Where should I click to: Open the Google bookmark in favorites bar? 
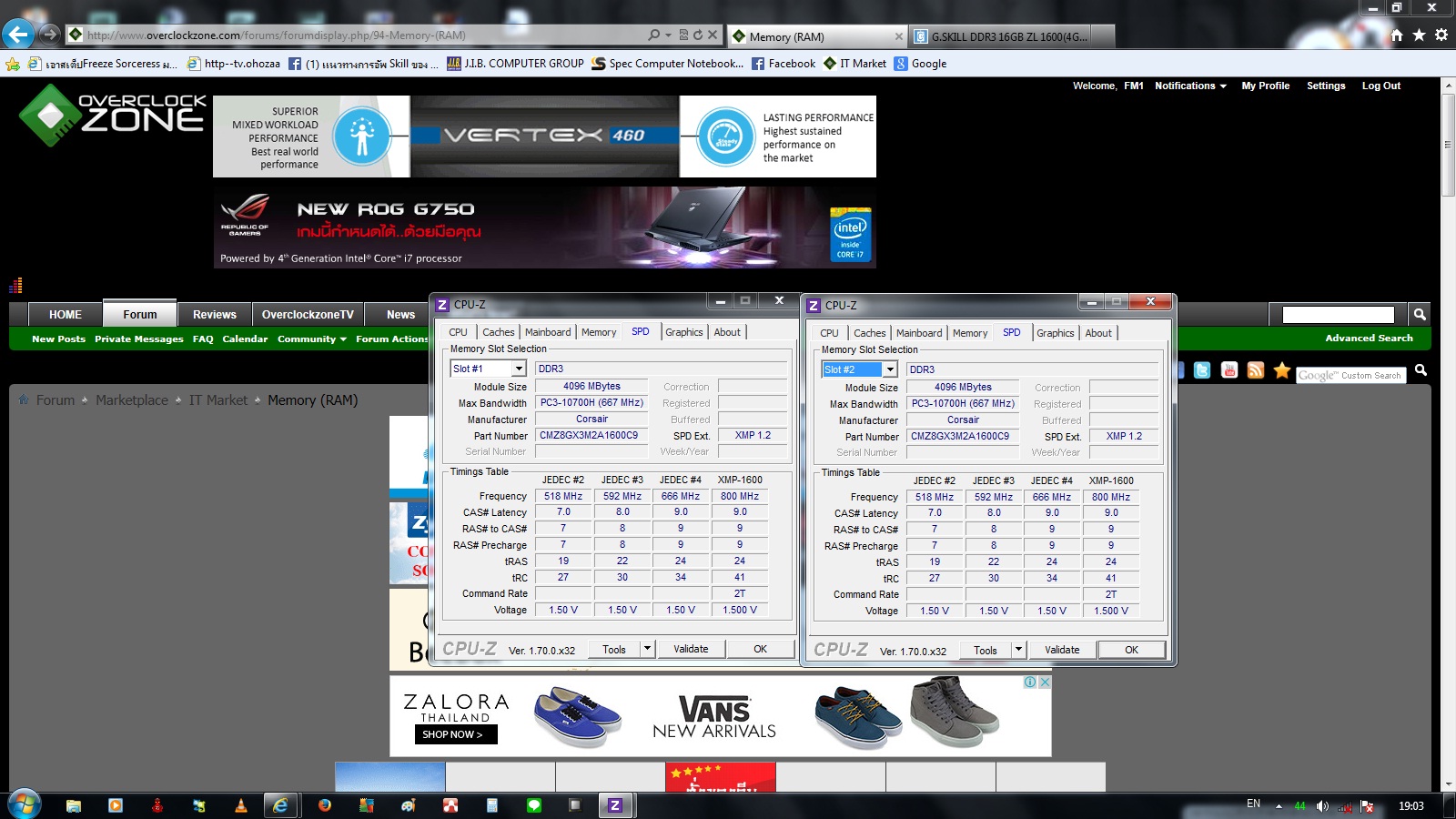click(x=920, y=64)
